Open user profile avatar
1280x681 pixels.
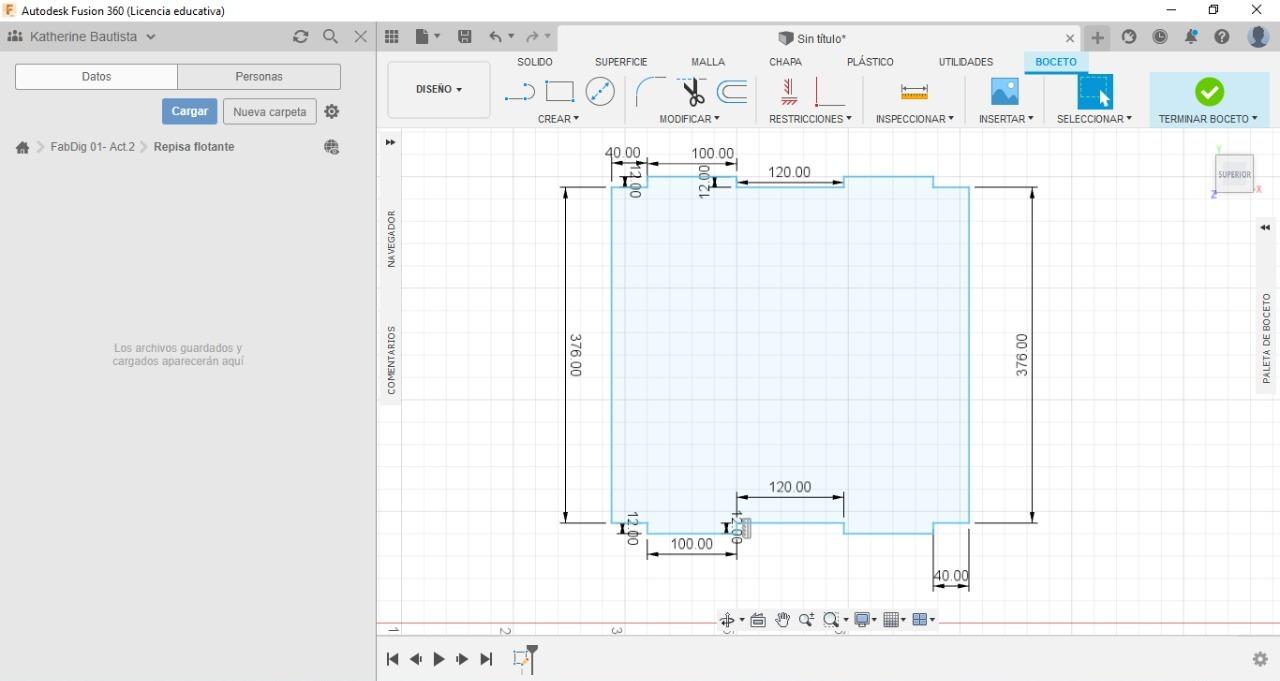pos(1258,36)
